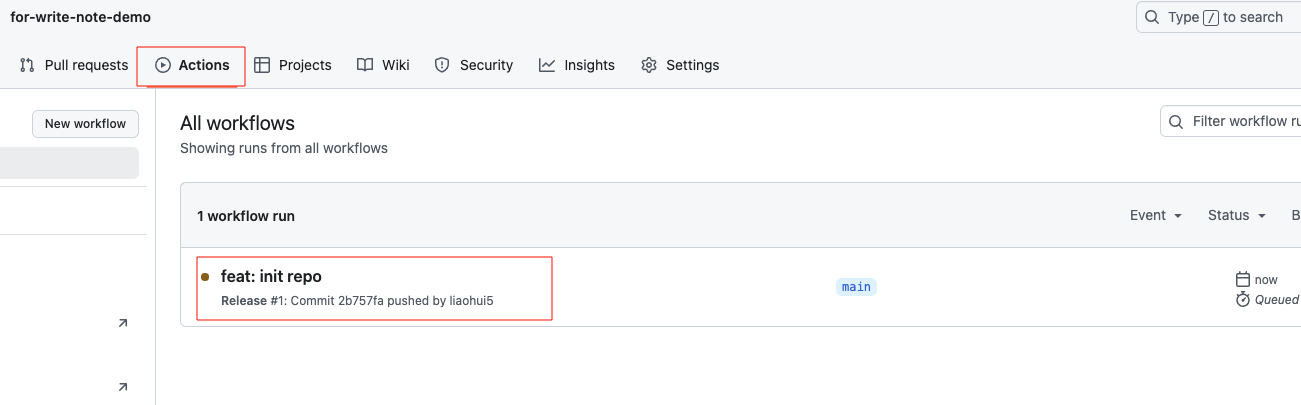This screenshot has height=405, width=1301.
Task: Click the Security shield icon
Action: [x=442, y=65]
